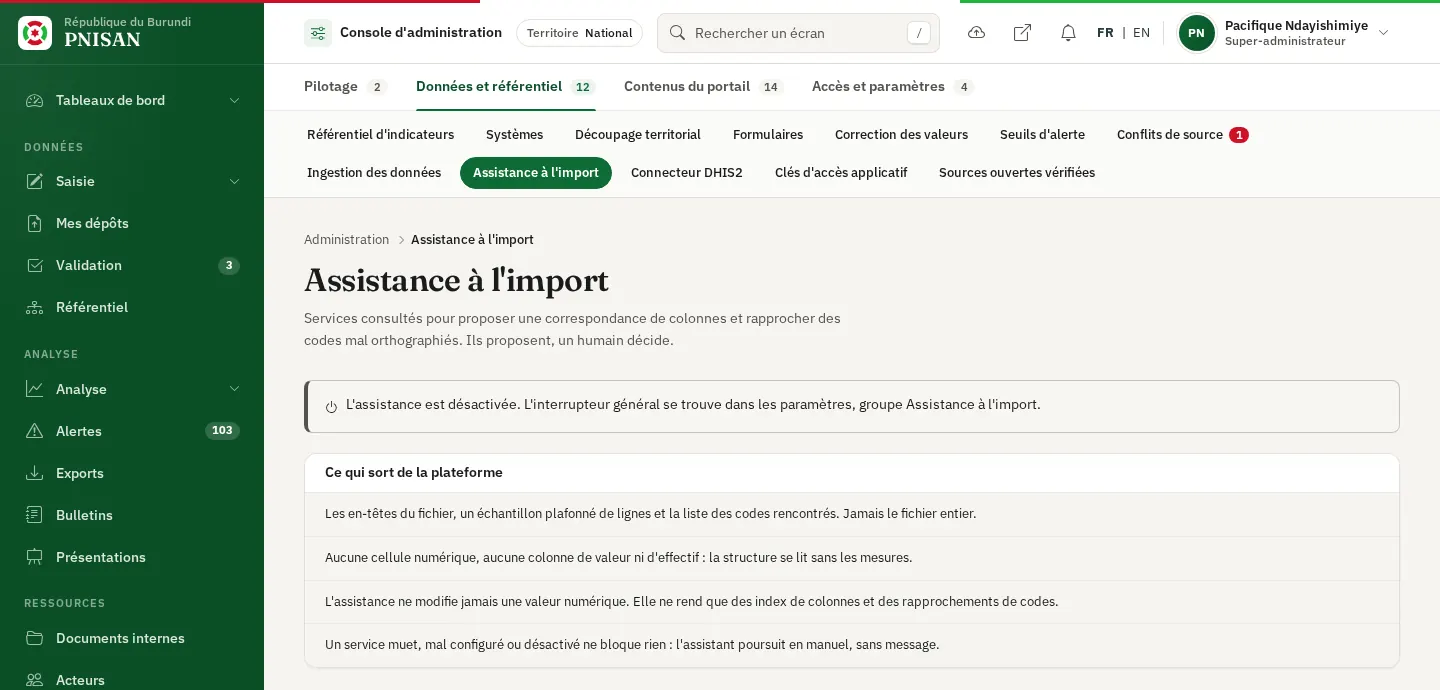Switch to the Pilotage tab
This screenshot has height=690, width=1440.
click(344, 87)
